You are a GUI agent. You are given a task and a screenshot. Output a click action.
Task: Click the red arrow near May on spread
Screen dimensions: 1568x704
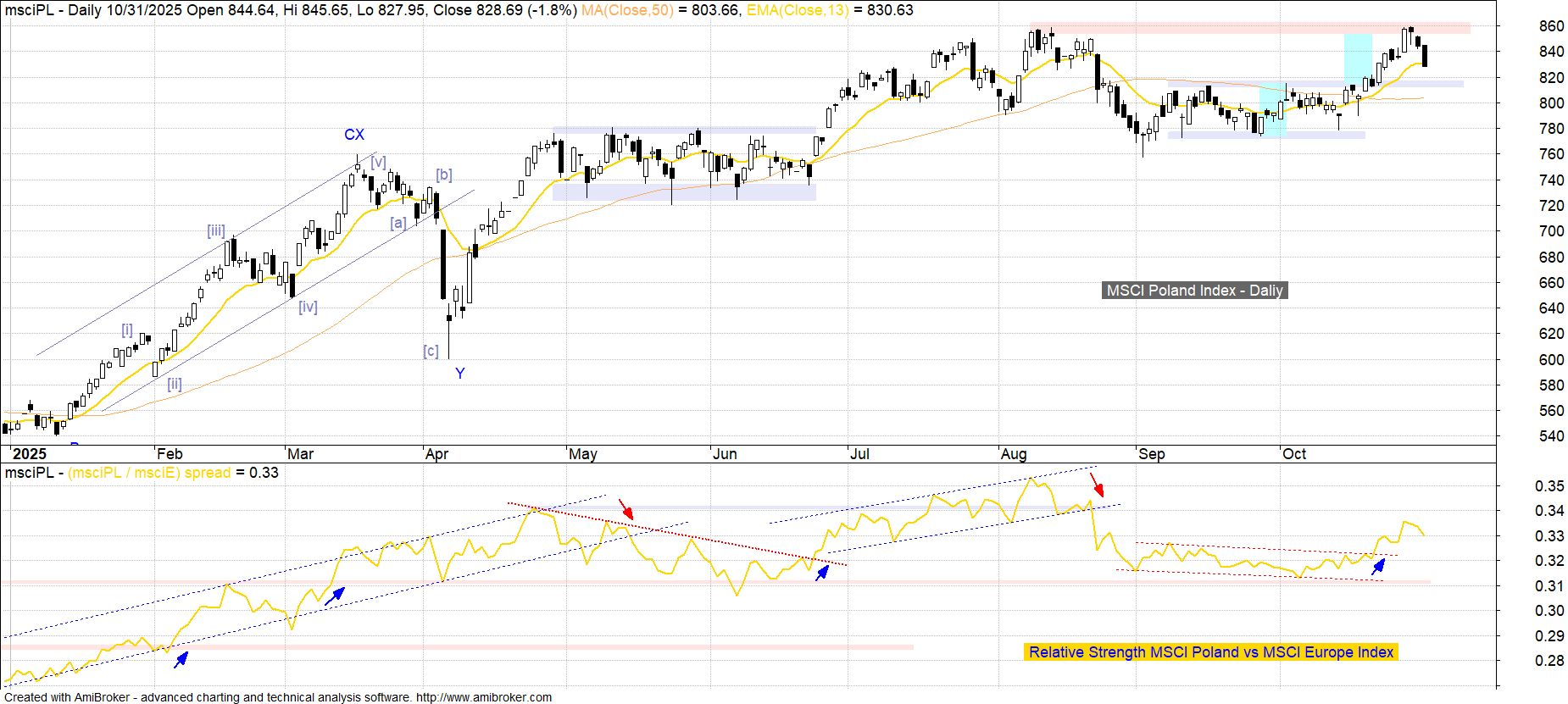[x=626, y=508]
